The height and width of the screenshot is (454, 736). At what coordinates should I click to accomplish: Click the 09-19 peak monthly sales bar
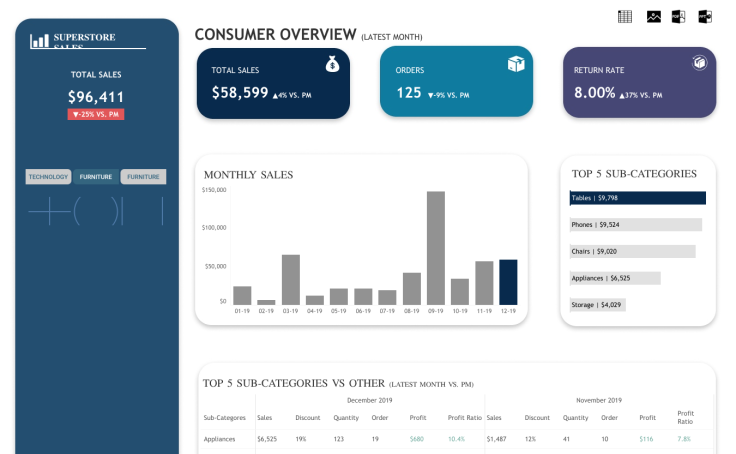tap(436, 248)
